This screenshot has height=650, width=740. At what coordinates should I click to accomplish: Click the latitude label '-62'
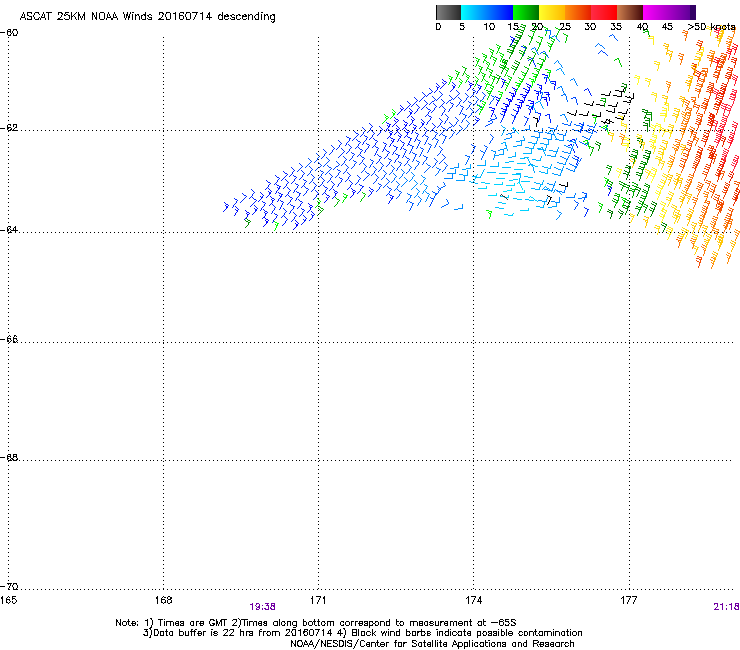click(9, 128)
